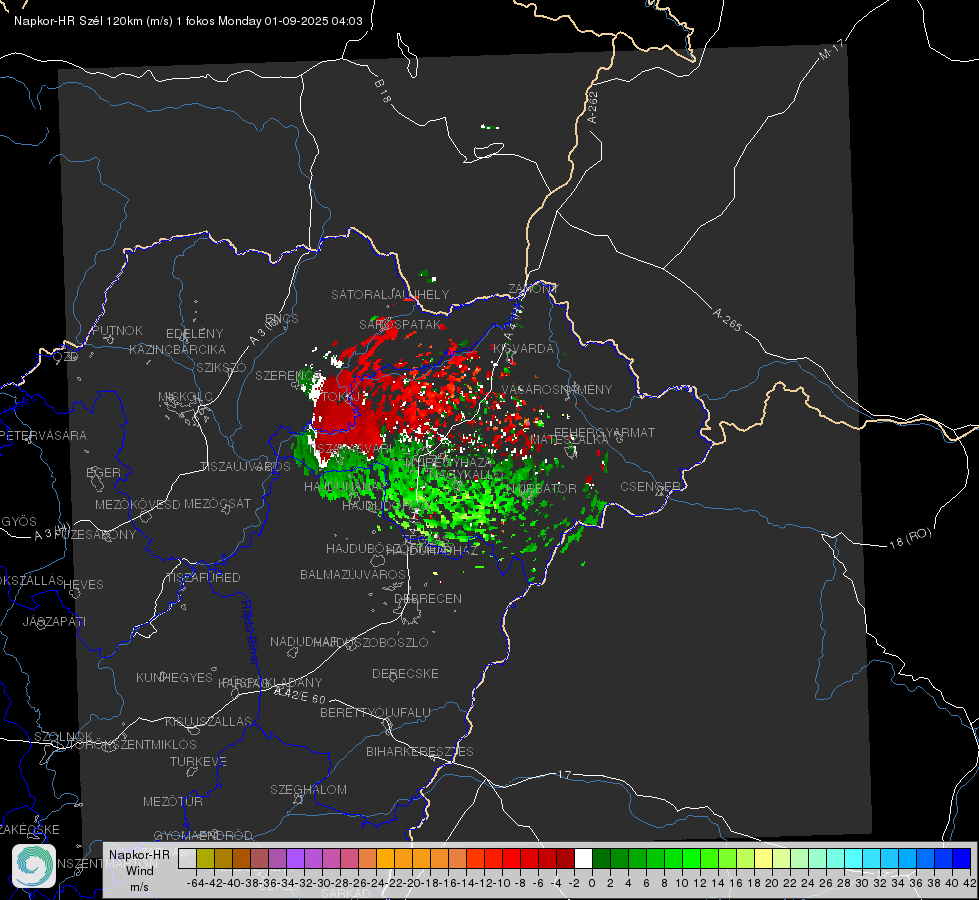Viewport: 979px width, 900px height.
Task: Click the white swatch between -2 and 0
Action: point(583,858)
